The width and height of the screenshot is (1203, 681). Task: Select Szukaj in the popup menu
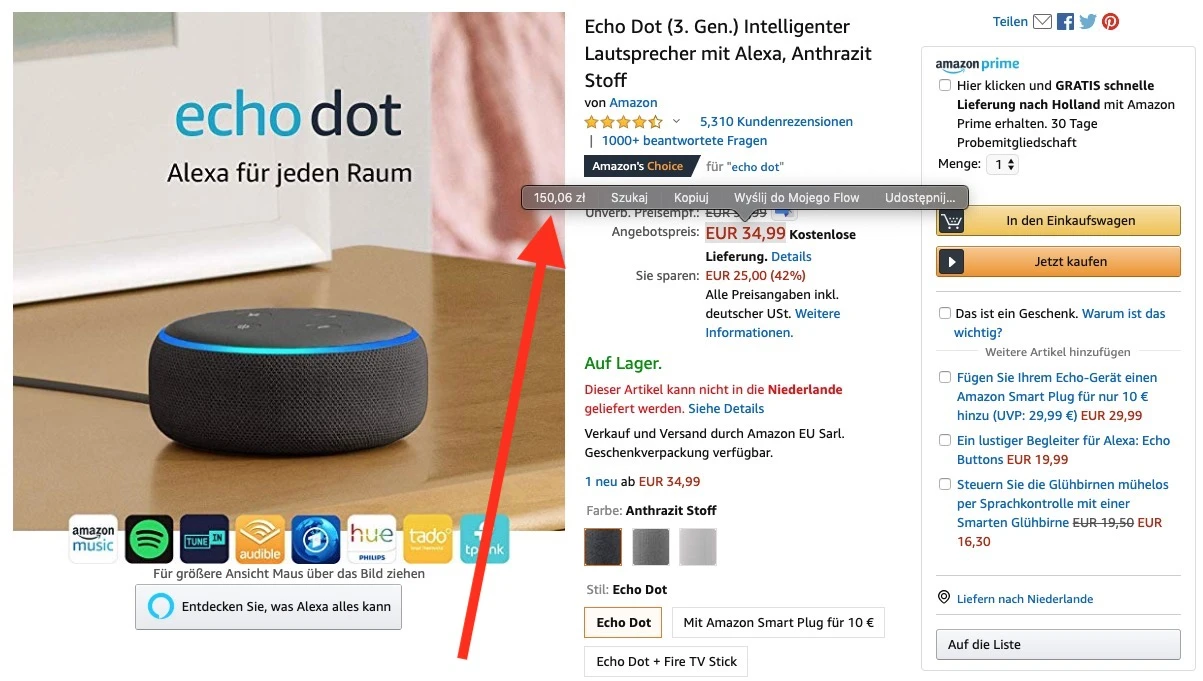pos(629,198)
